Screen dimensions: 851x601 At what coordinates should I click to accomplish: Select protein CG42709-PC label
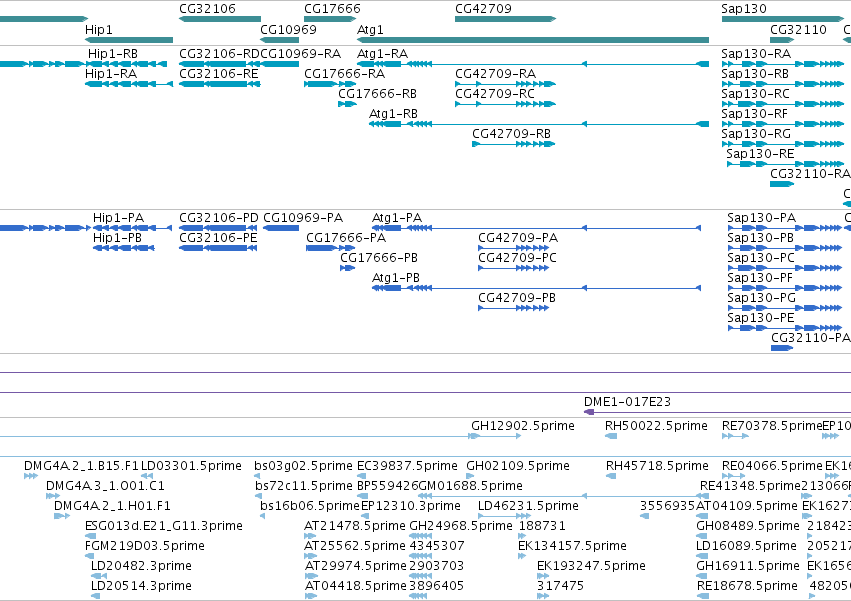pyautogui.click(x=517, y=258)
